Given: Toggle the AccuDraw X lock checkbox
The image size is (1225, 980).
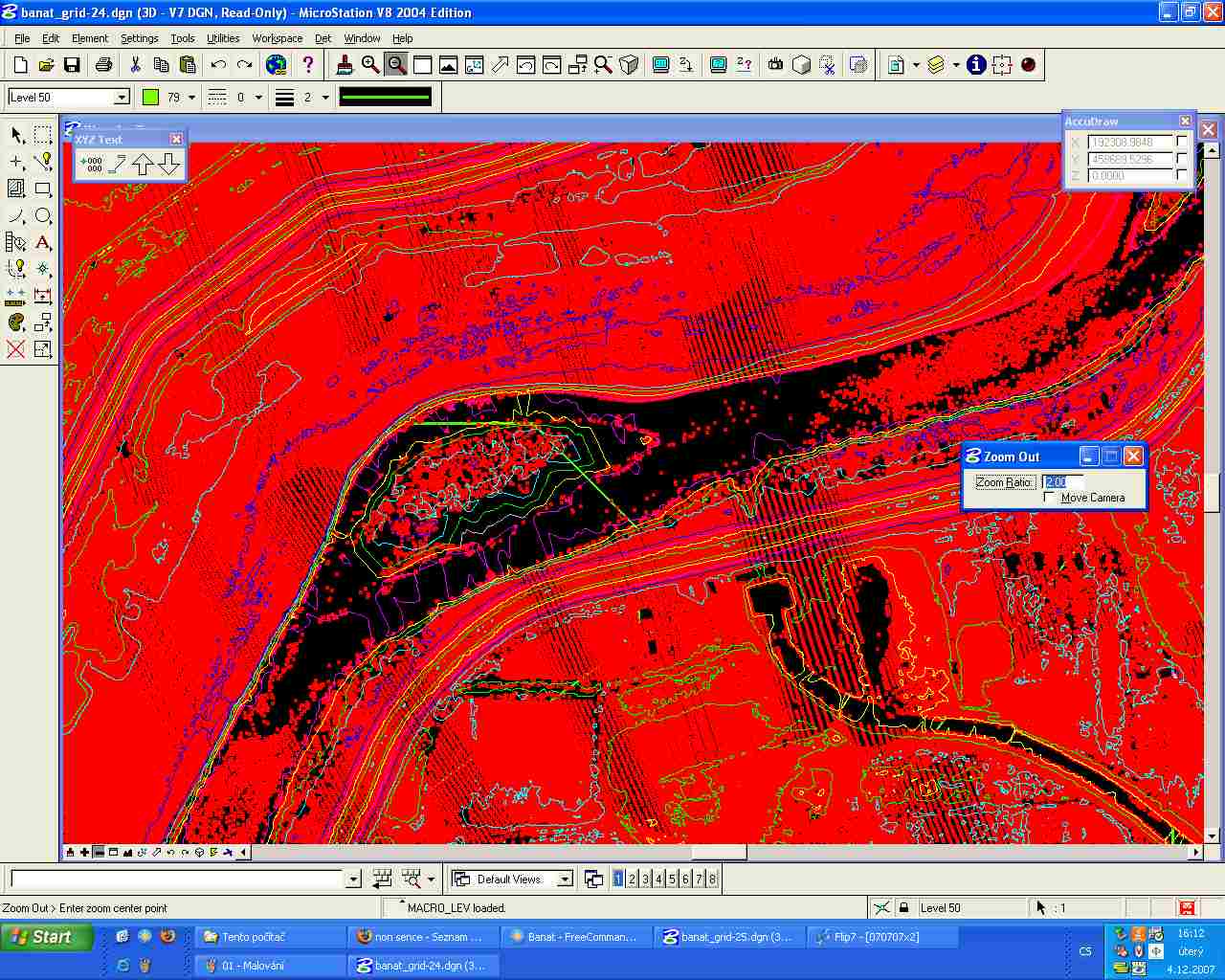Looking at the screenshot, I should pyautogui.click(x=1182, y=142).
